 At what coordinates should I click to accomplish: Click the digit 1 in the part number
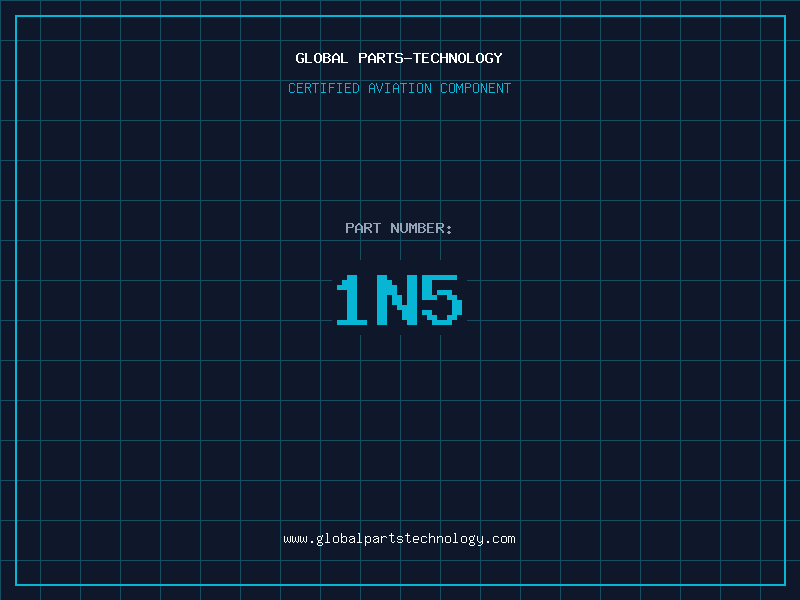(x=350, y=300)
